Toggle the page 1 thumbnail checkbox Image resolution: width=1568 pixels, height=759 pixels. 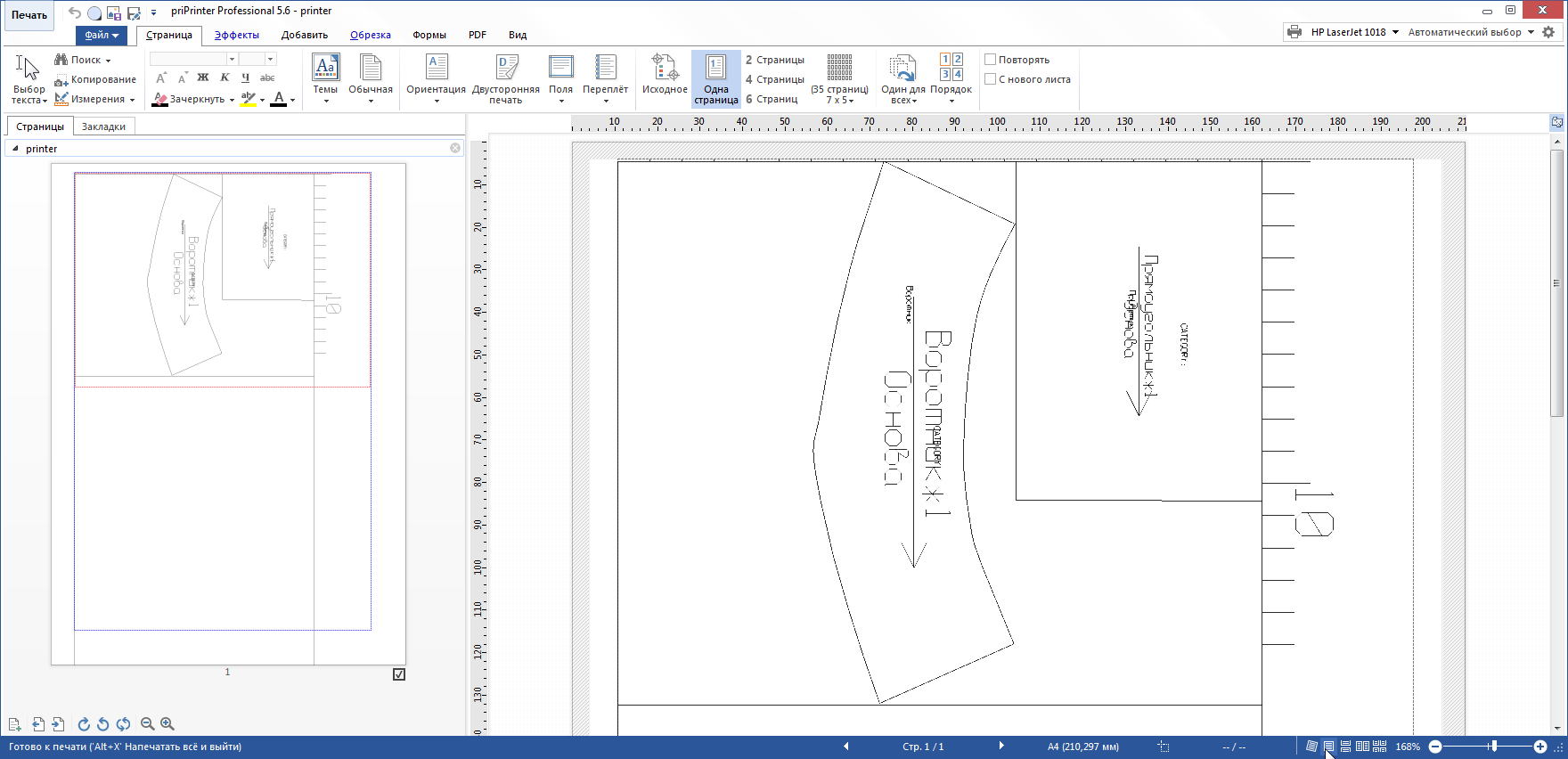(x=399, y=674)
